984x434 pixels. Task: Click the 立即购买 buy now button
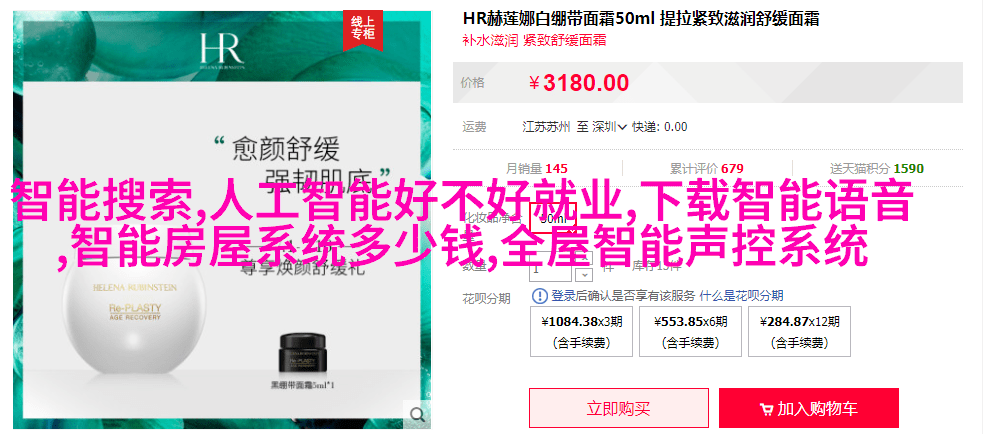(x=619, y=408)
